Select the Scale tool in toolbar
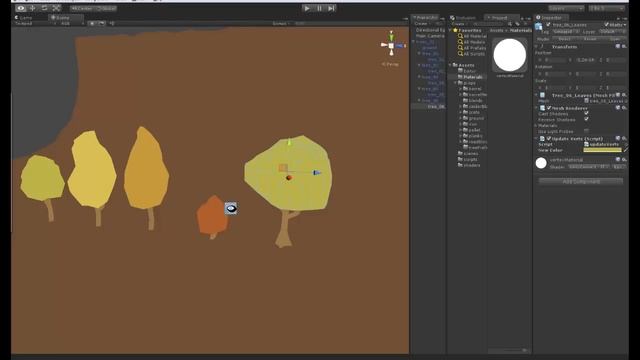Image resolution: width=640 pixels, height=360 pixels. tap(56, 8)
